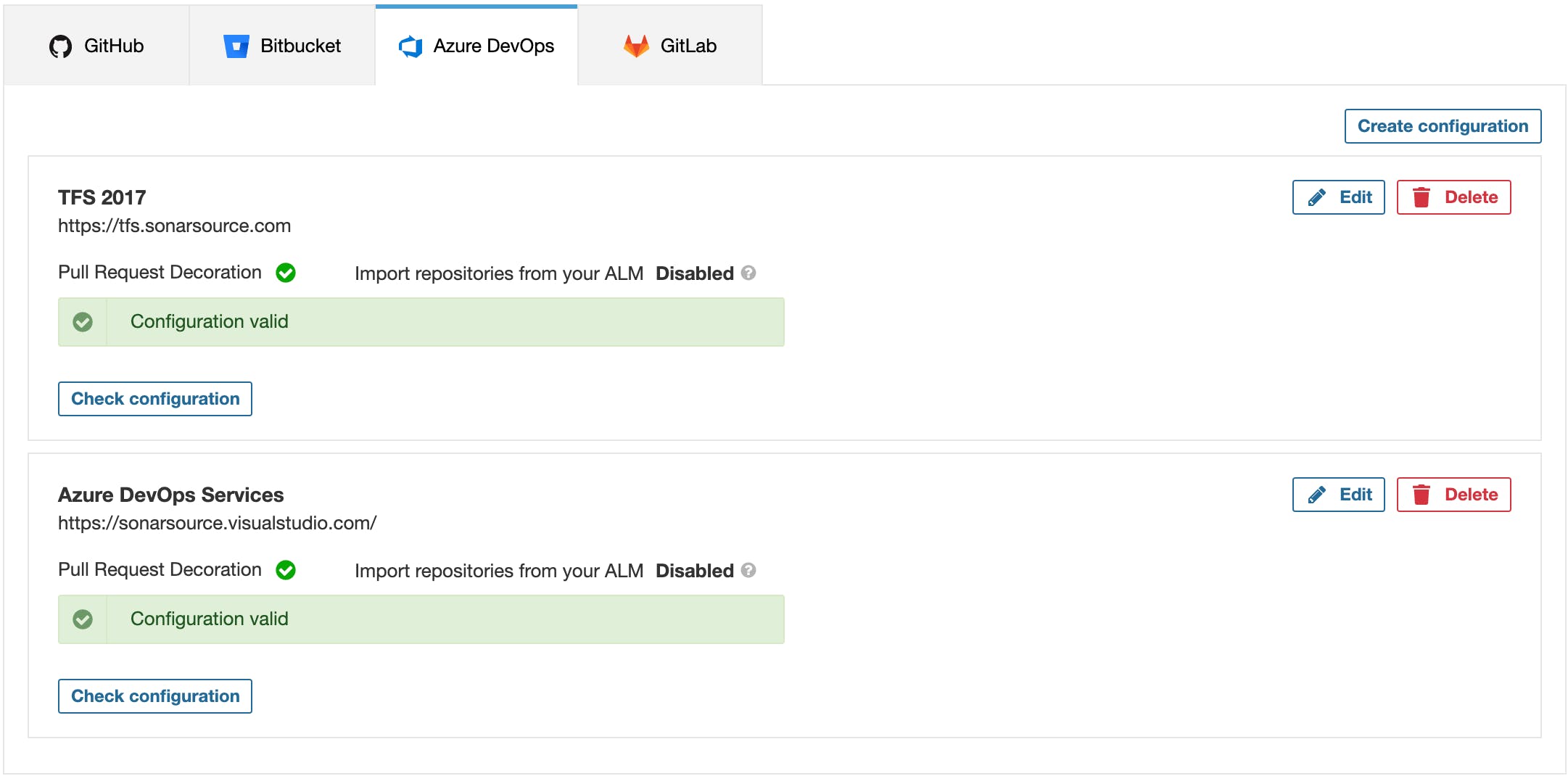This screenshot has width=1568, height=776.
Task: Click the Azure DevOps icon in the active tab
Action: [412, 46]
